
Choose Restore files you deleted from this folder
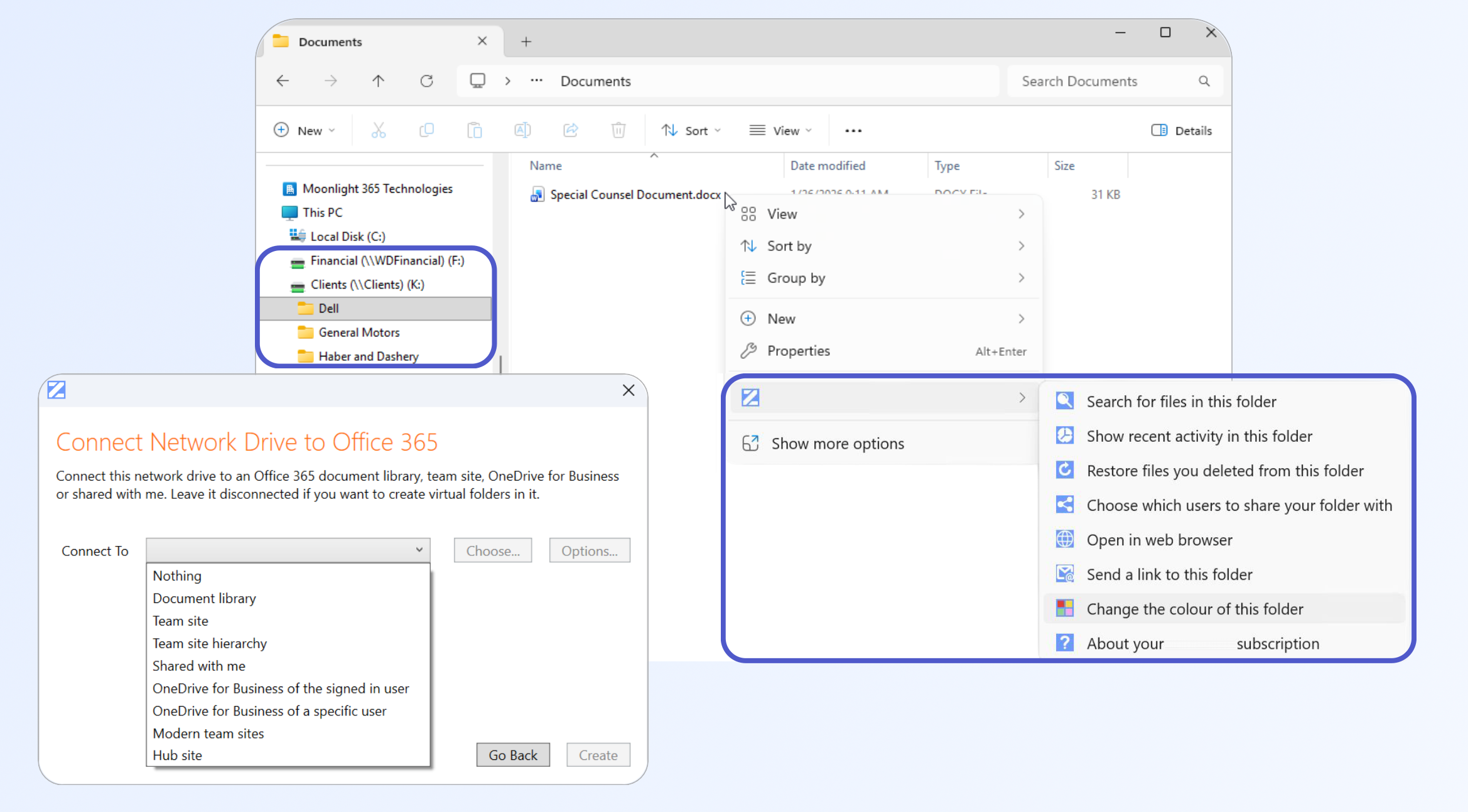pos(1222,471)
